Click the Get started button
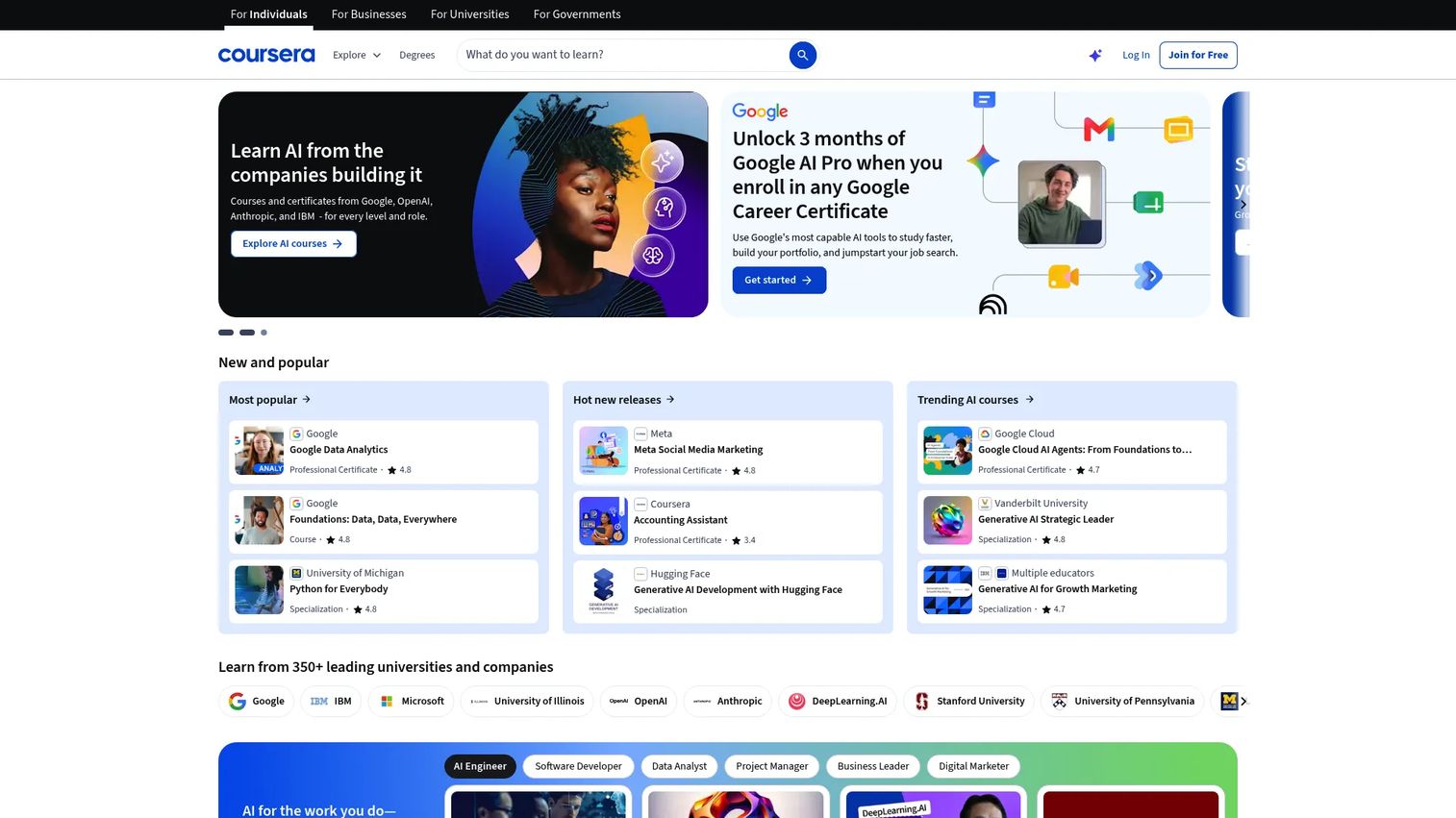Screen dimensions: 1456x818 point(779,280)
